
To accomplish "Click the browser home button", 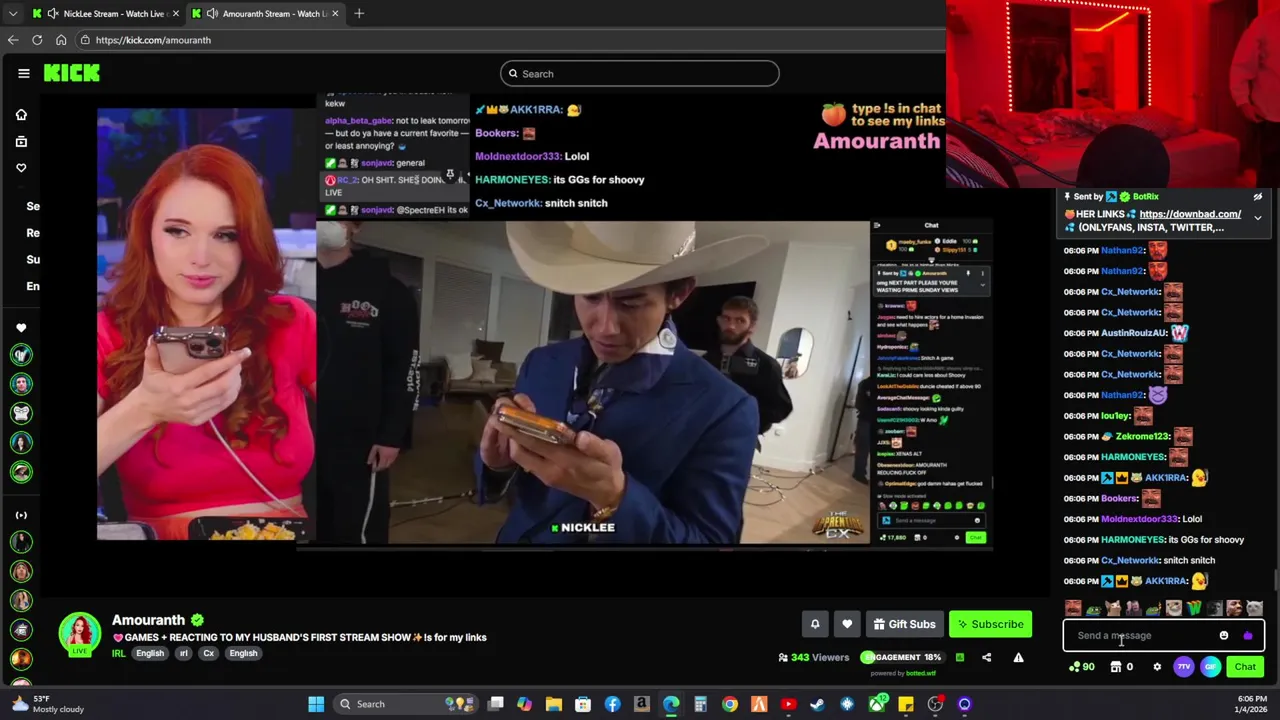I will pyautogui.click(x=61, y=40).
